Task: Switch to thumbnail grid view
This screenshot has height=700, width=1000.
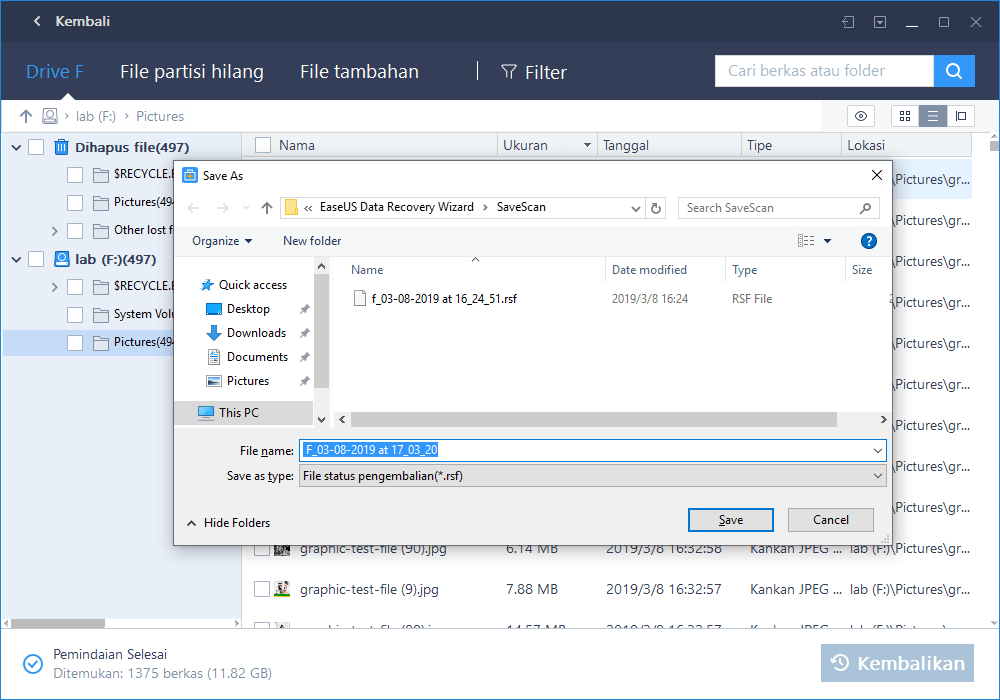Action: 905,116
